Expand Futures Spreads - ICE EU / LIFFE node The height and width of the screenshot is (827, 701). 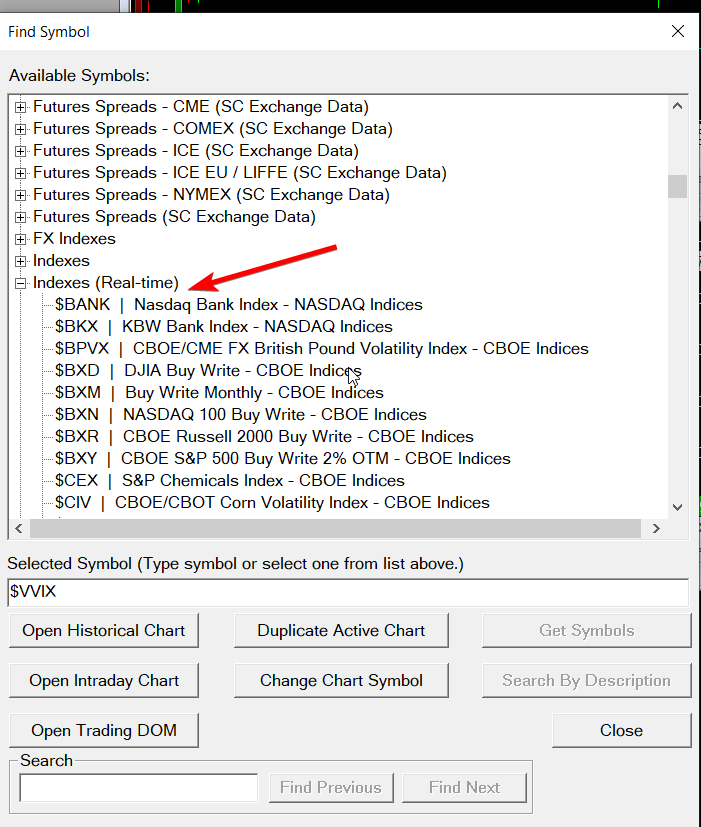(20, 173)
